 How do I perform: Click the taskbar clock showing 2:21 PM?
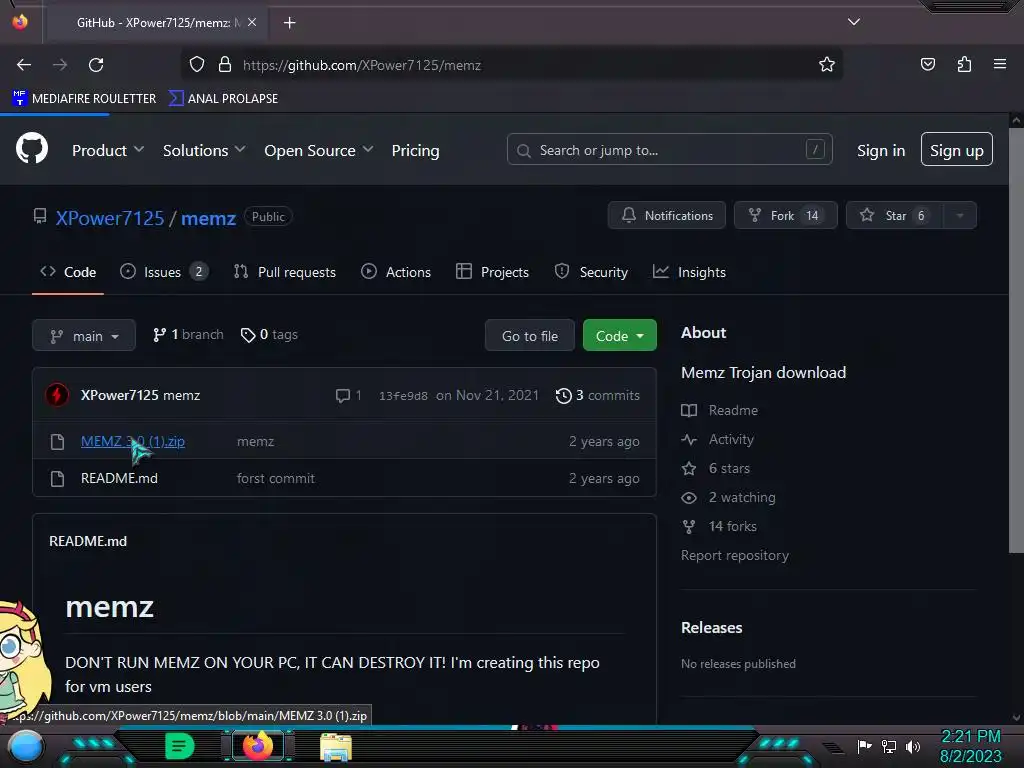pyautogui.click(x=970, y=746)
